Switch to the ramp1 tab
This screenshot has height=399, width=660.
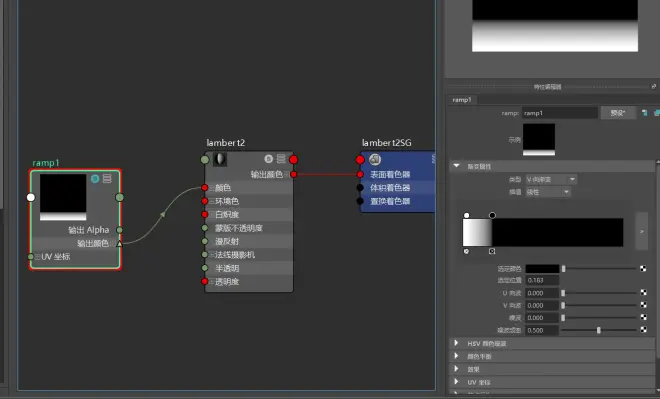462,100
